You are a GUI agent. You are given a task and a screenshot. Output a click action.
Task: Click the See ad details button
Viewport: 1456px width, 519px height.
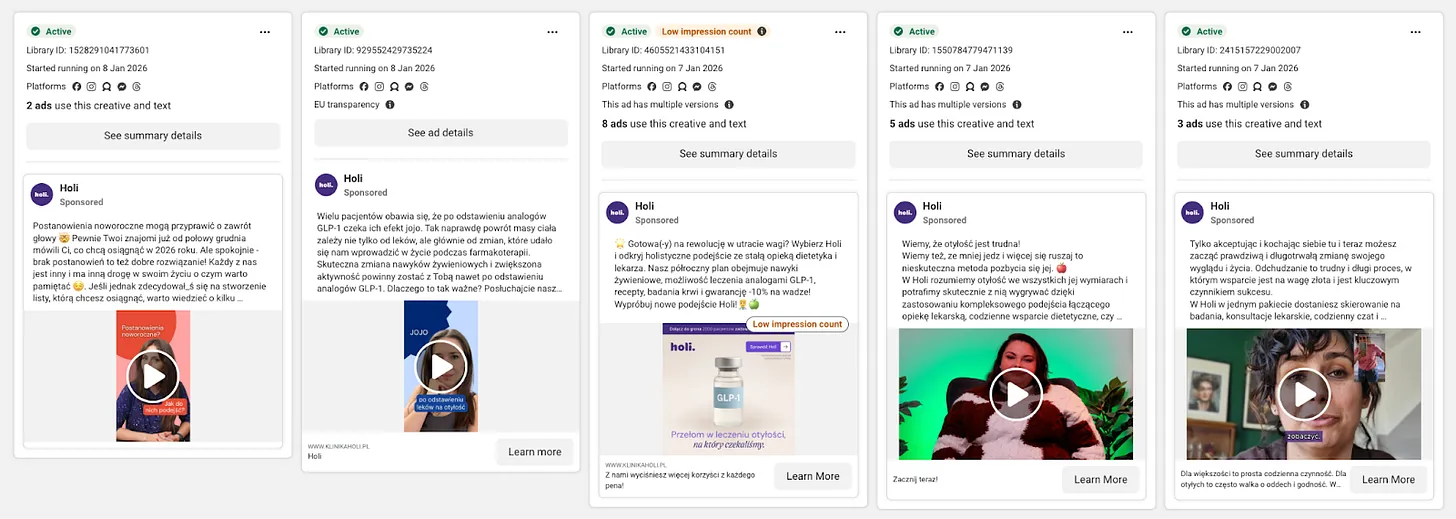pyautogui.click(x=441, y=133)
